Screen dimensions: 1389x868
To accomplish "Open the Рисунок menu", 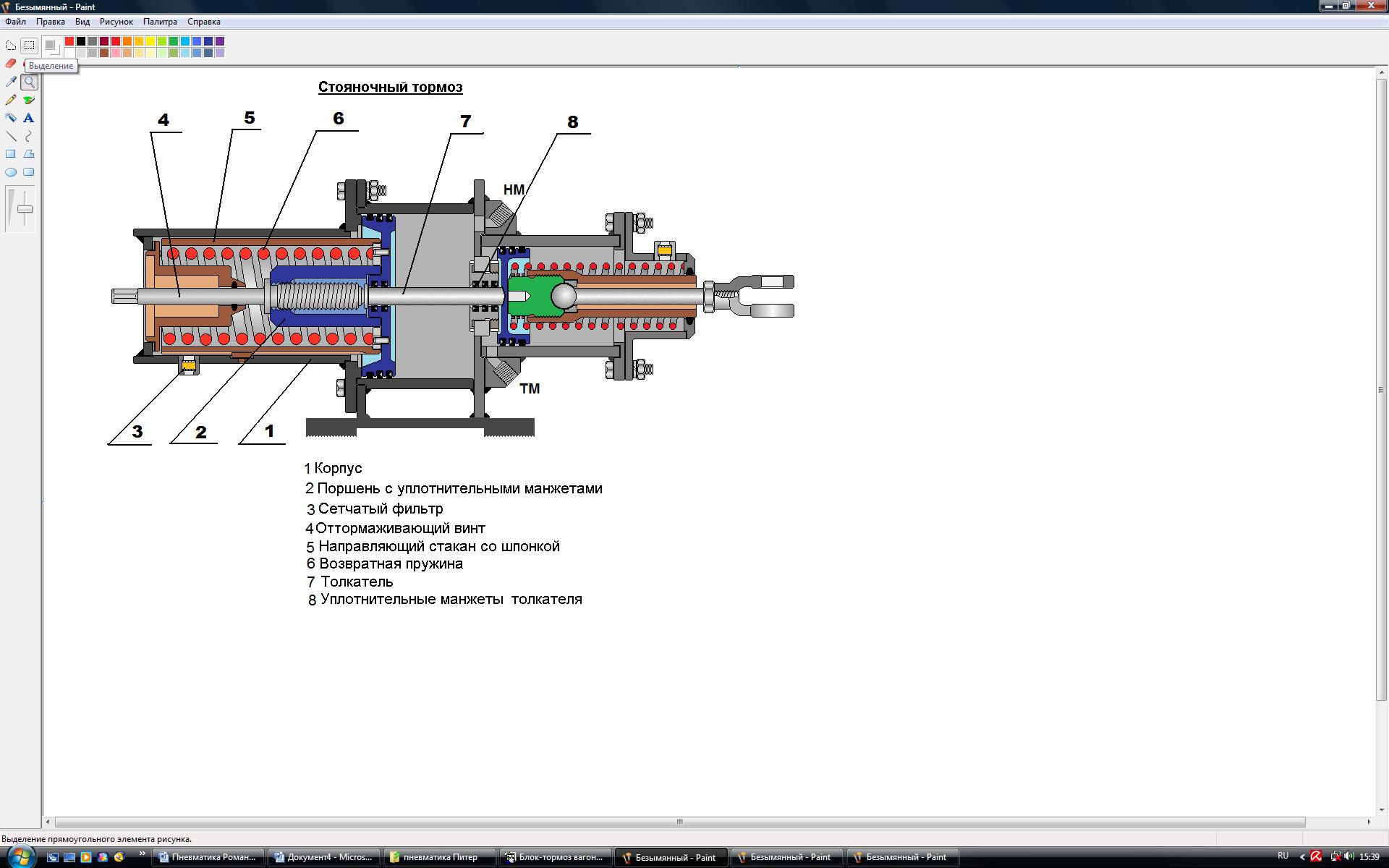I will [x=116, y=22].
